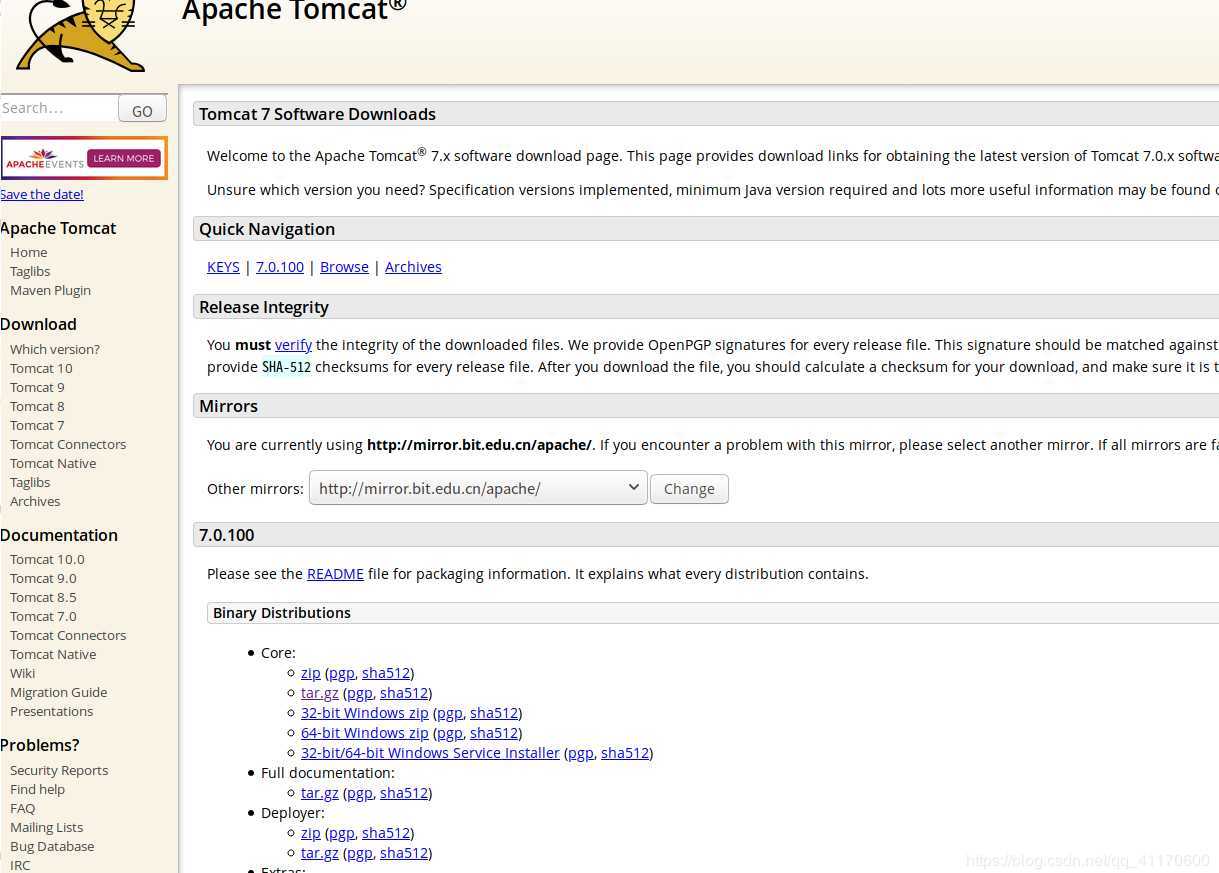Open the Migration Guide link
This screenshot has width=1219, height=873.
(x=58, y=692)
